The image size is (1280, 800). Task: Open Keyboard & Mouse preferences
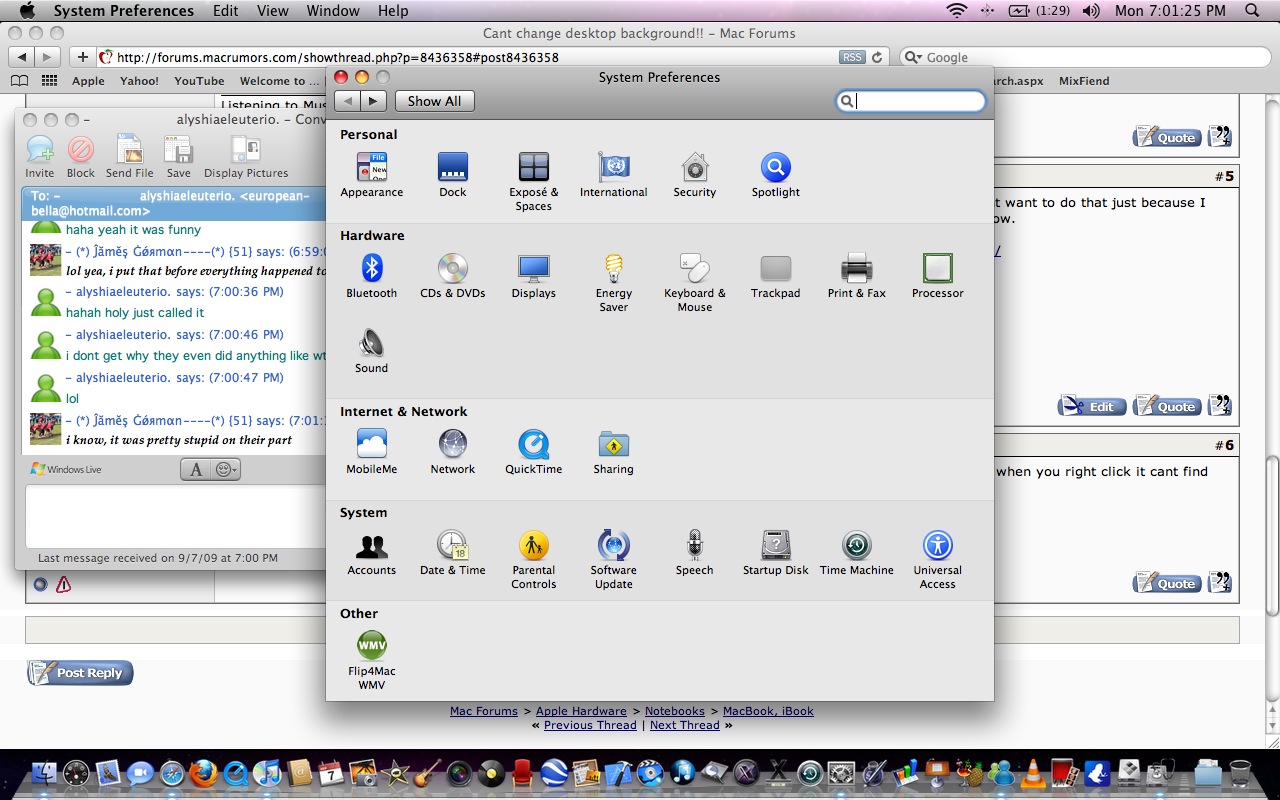coord(694,283)
